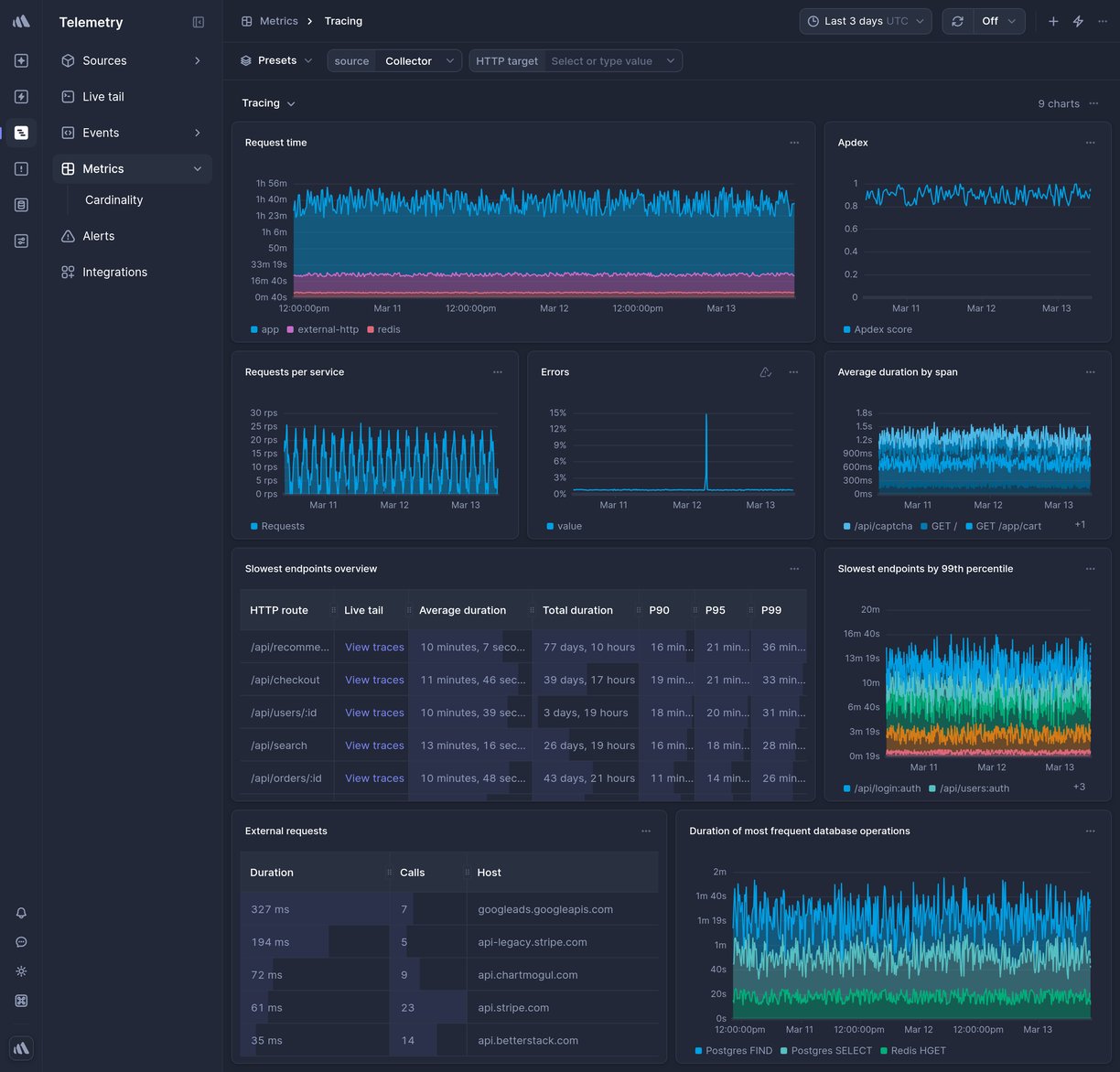Click View traces for /api/checkout
The height and width of the screenshot is (1072, 1120).
click(x=373, y=680)
